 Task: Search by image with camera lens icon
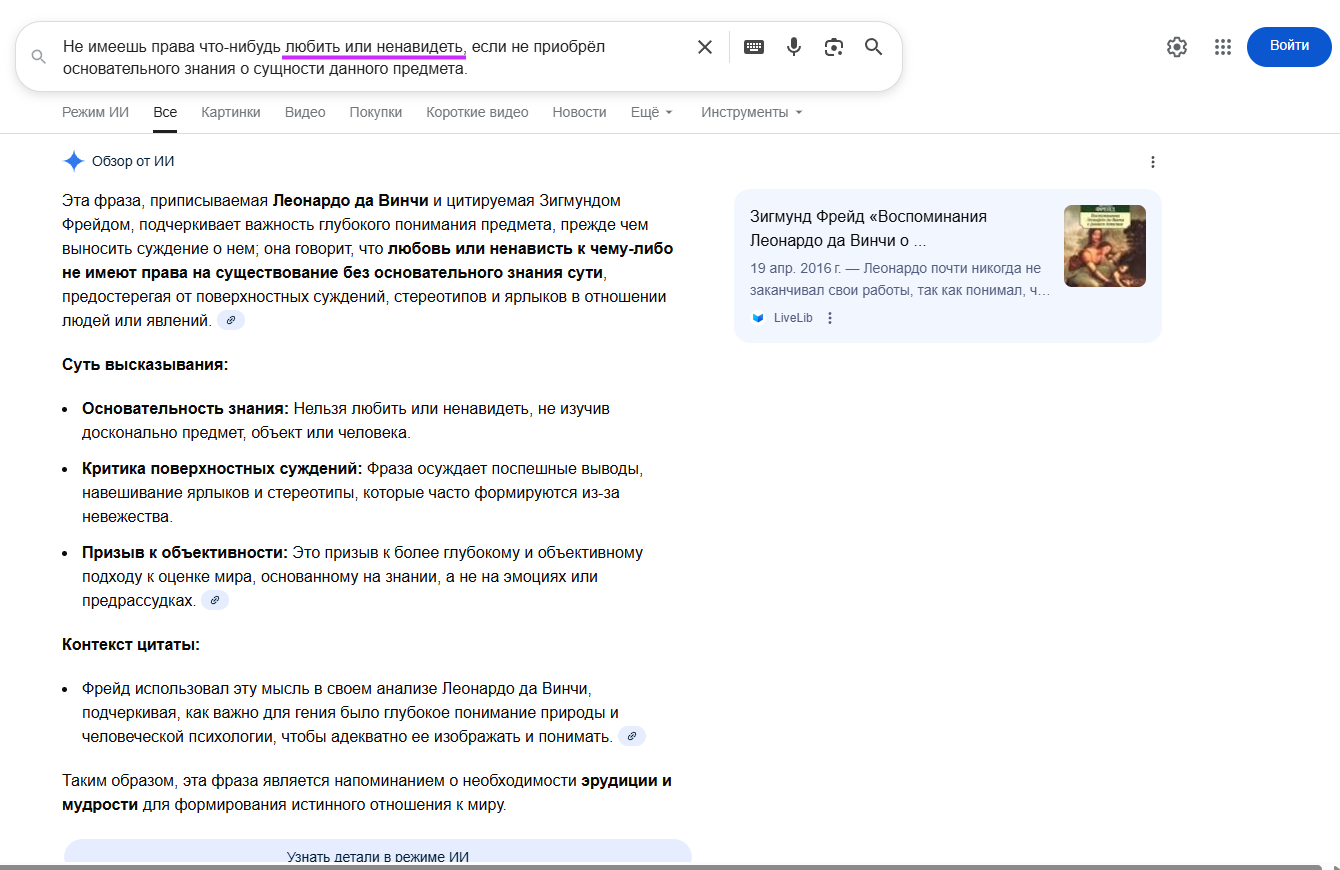[834, 47]
